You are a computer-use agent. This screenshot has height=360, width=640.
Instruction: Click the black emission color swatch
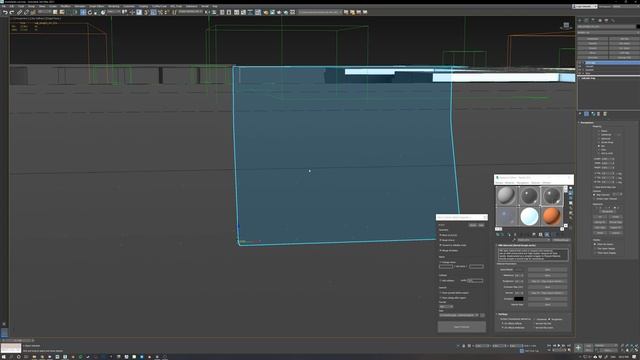(518, 299)
